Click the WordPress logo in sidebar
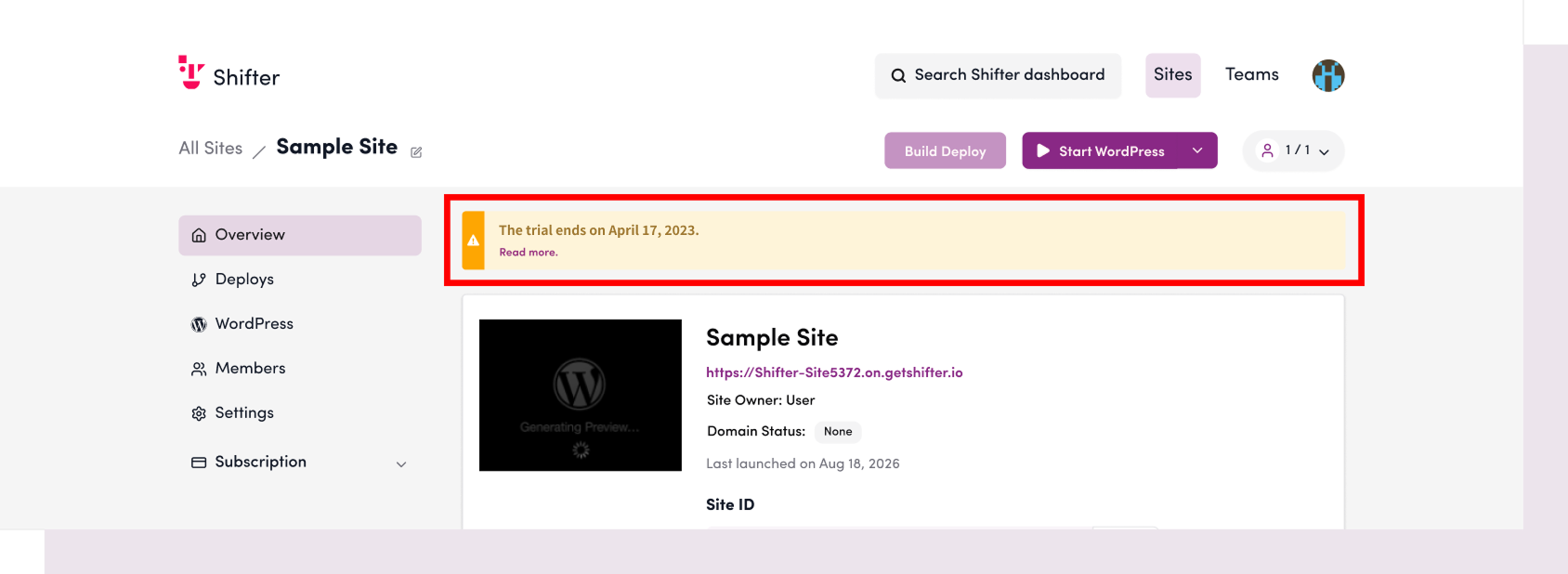 [199, 324]
